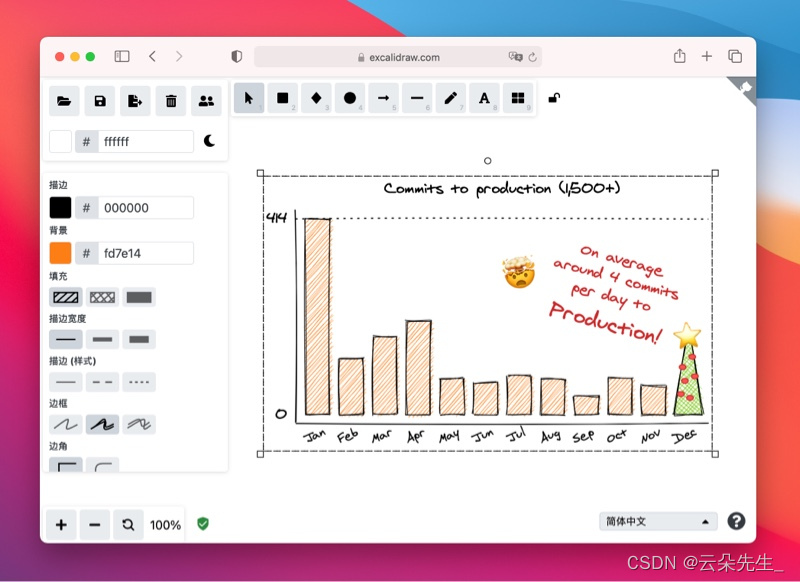Select architect sloppiness option
This screenshot has height=582, width=800.
66,424
